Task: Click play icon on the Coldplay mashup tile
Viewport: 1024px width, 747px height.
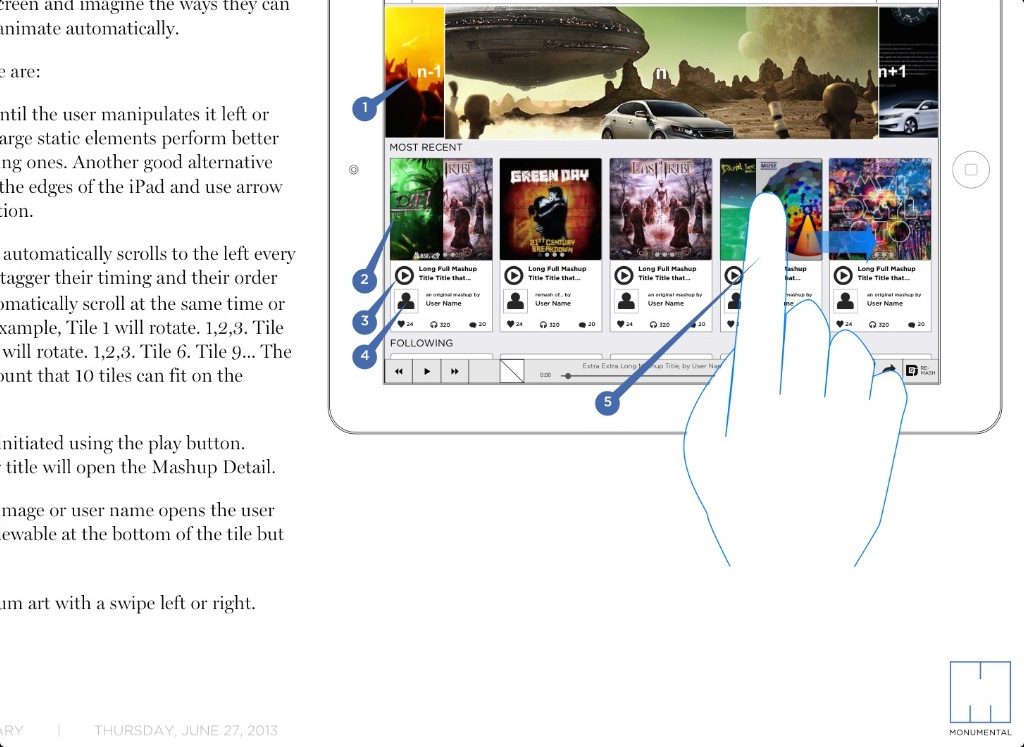Action: [x=842, y=275]
